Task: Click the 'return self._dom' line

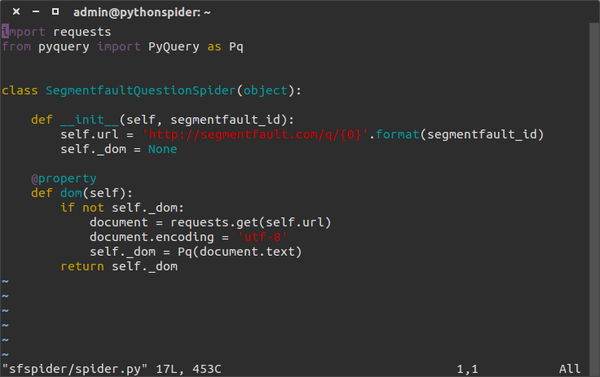Action: point(119,266)
